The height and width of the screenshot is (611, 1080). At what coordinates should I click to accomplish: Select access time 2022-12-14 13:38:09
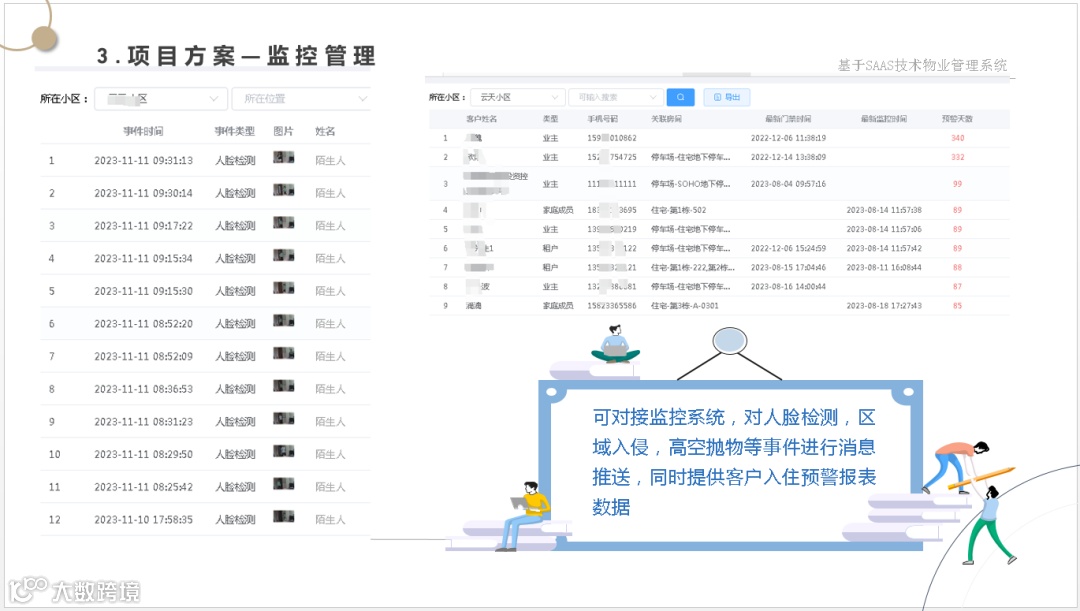click(x=789, y=157)
